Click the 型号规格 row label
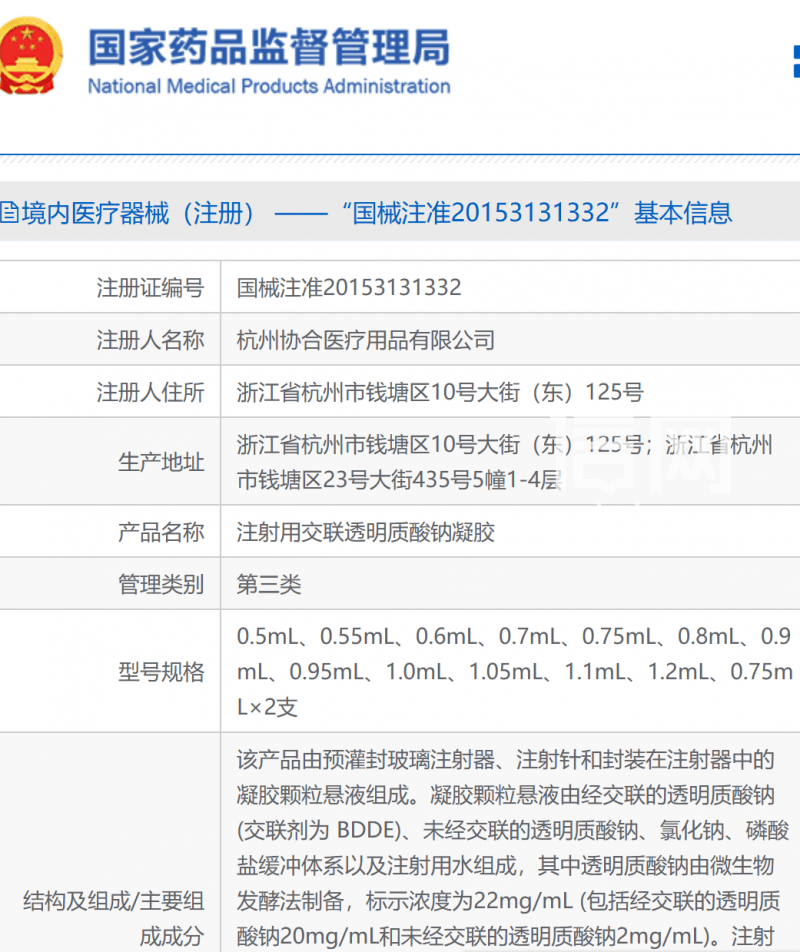The height and width of the screenshot is (952, 800). click(x=161, y=672)
